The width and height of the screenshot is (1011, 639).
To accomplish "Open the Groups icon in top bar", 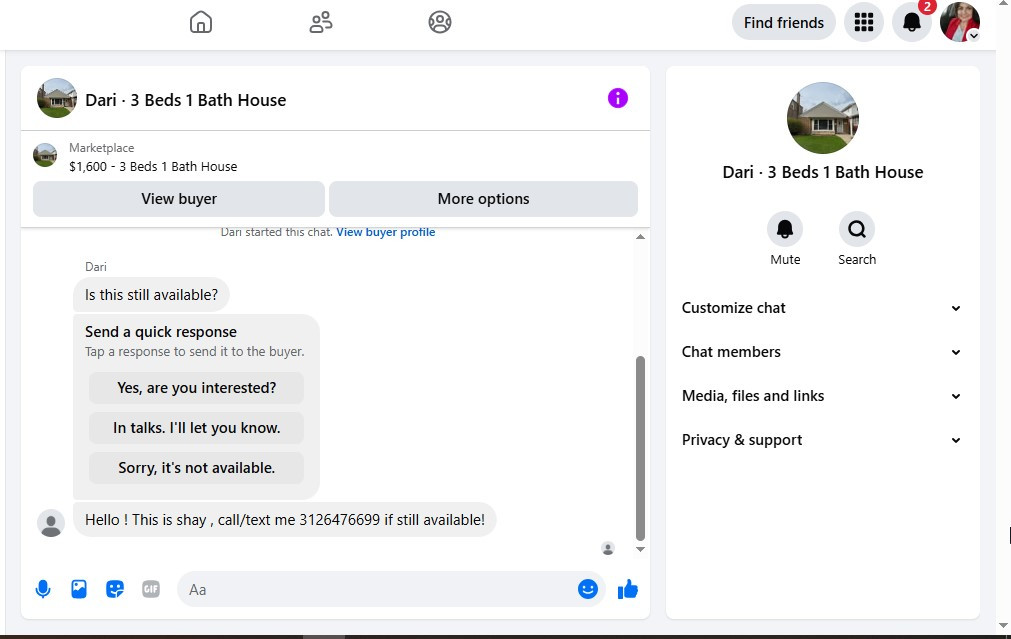I will pos(440,22).
